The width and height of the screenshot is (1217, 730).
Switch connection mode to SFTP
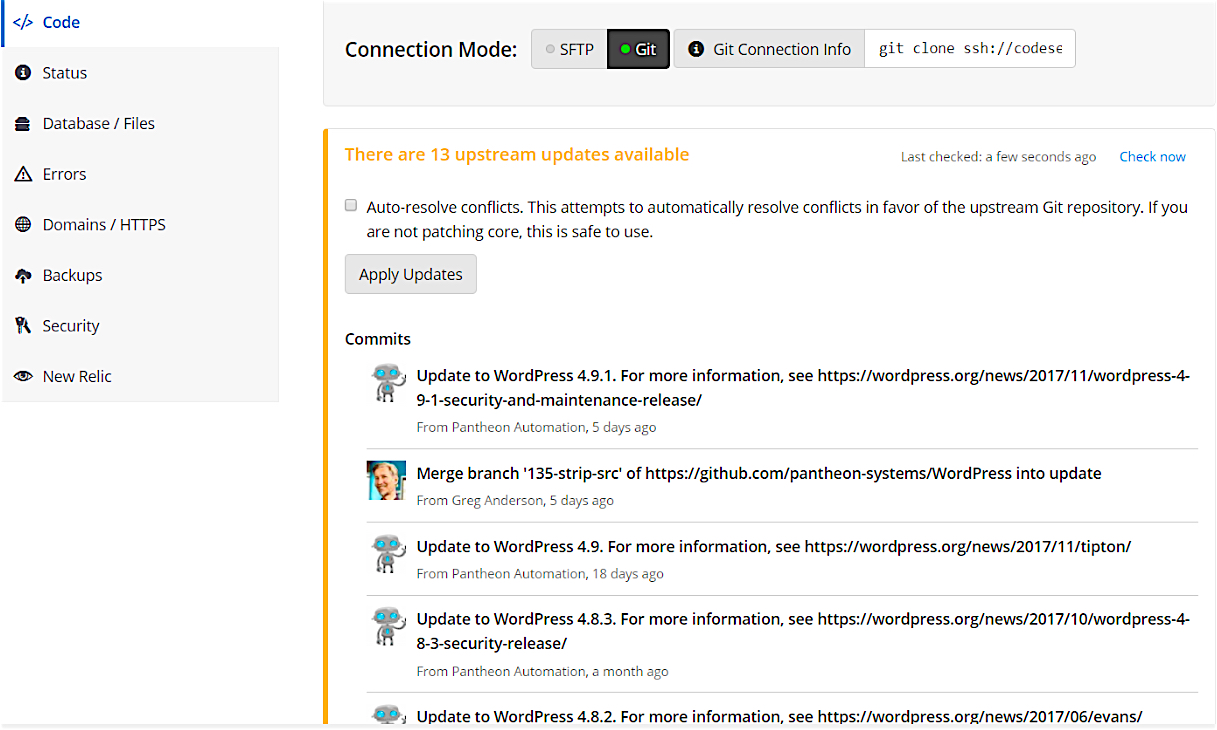tap(569, 49)
